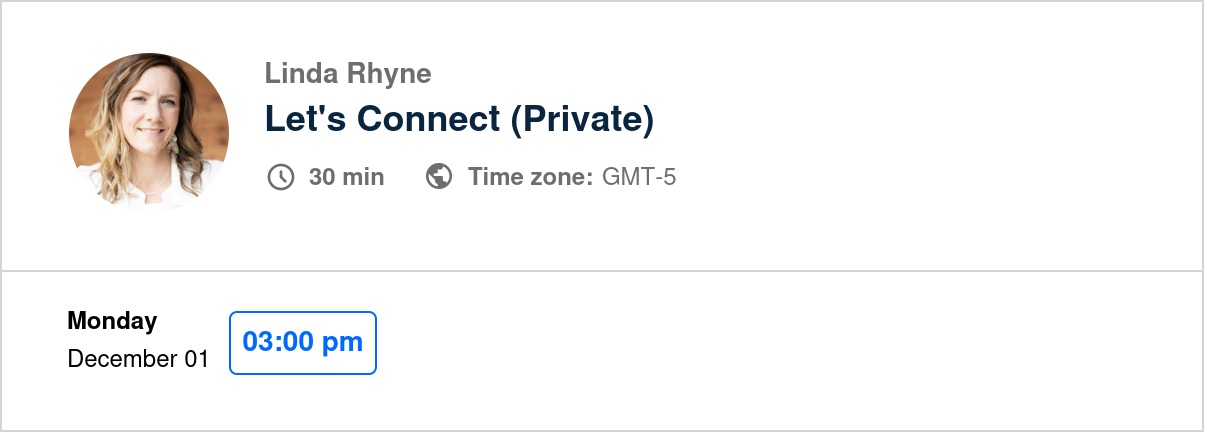Screen dimensions: 1208x432
Task: Click the globe time zone icon
Action: click(439, 177)
